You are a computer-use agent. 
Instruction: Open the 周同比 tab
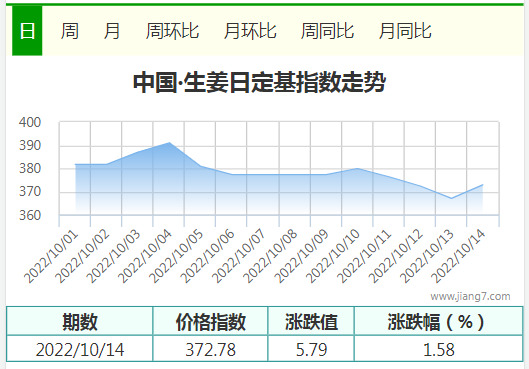(x=327, y=31)
